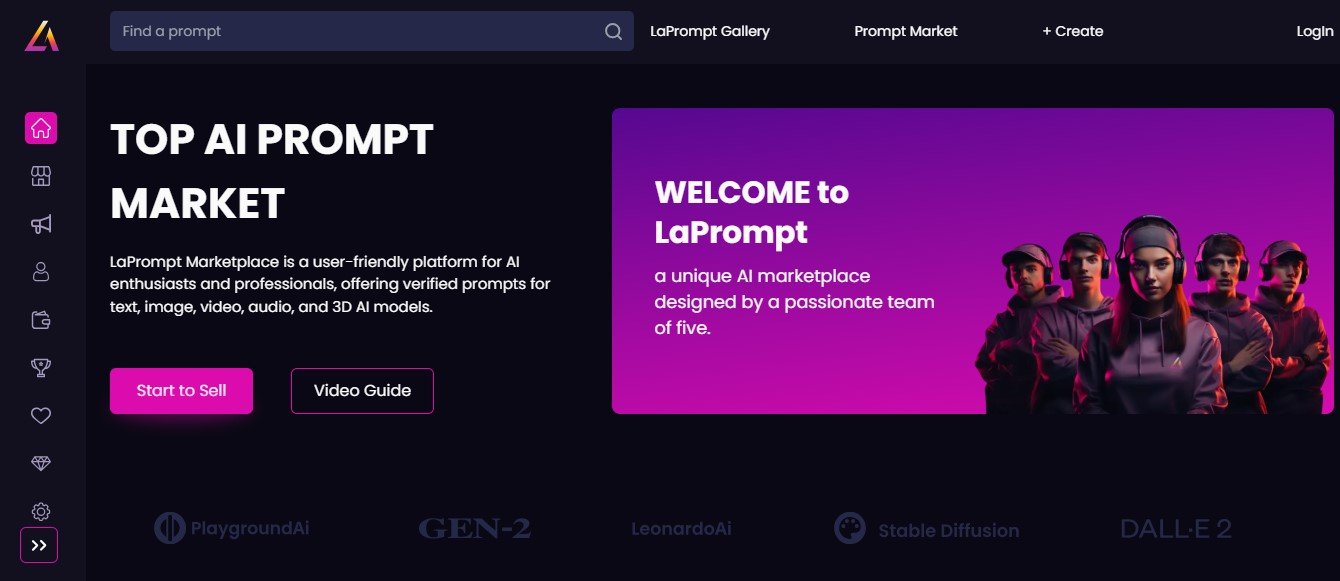Click the Welcome to LaPrompt banner

tap(972, 261)
